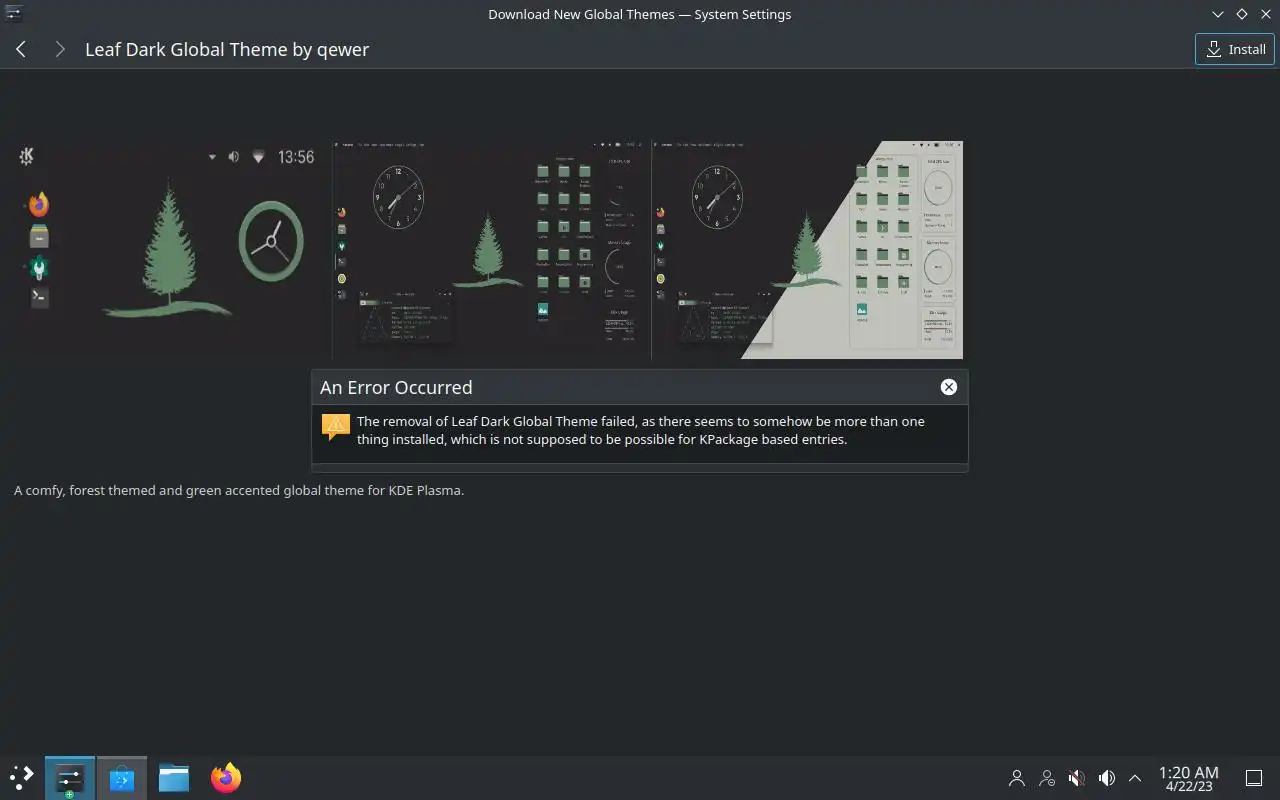Launch Discover software center from taskbar
Screen dimensions: 1280x800
(122, 778)
